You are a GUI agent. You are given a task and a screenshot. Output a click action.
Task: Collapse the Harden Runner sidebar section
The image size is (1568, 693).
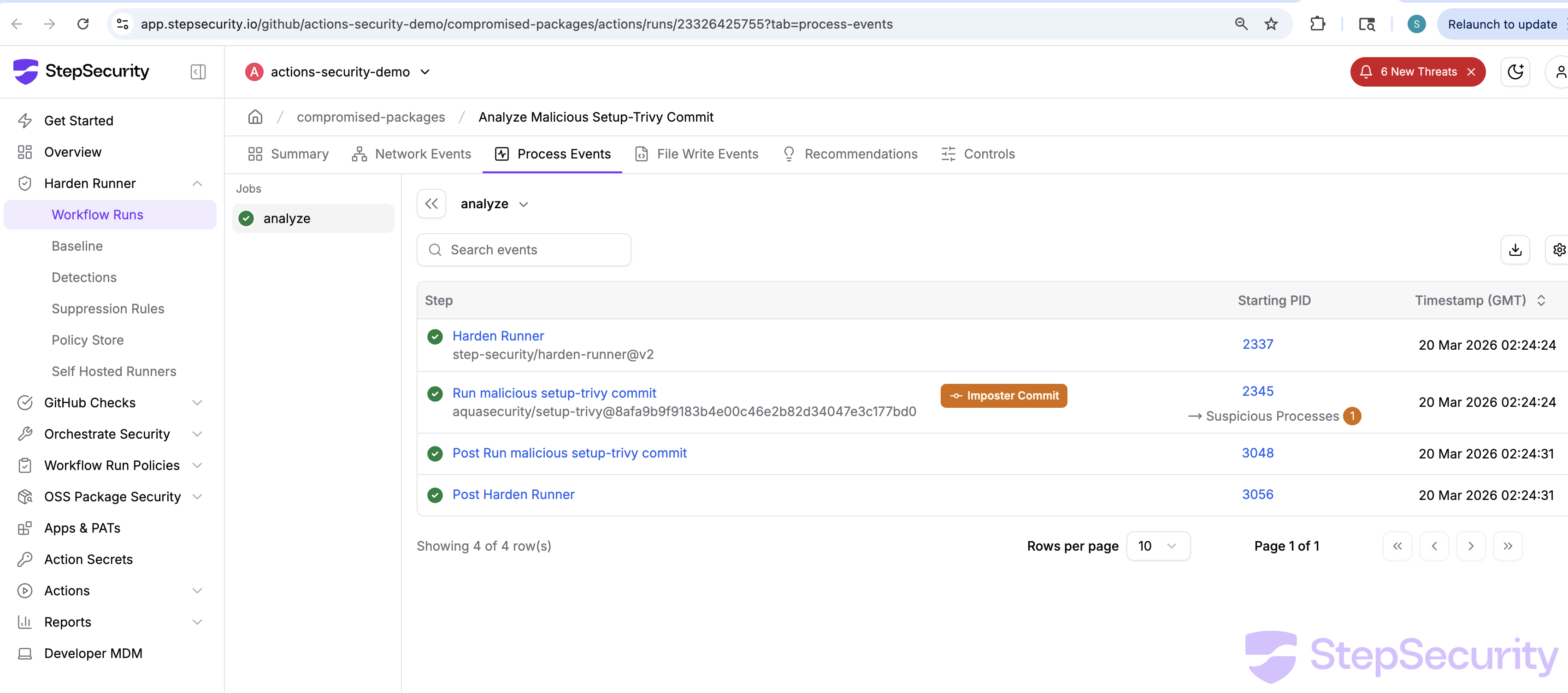[x=197, y=183]
